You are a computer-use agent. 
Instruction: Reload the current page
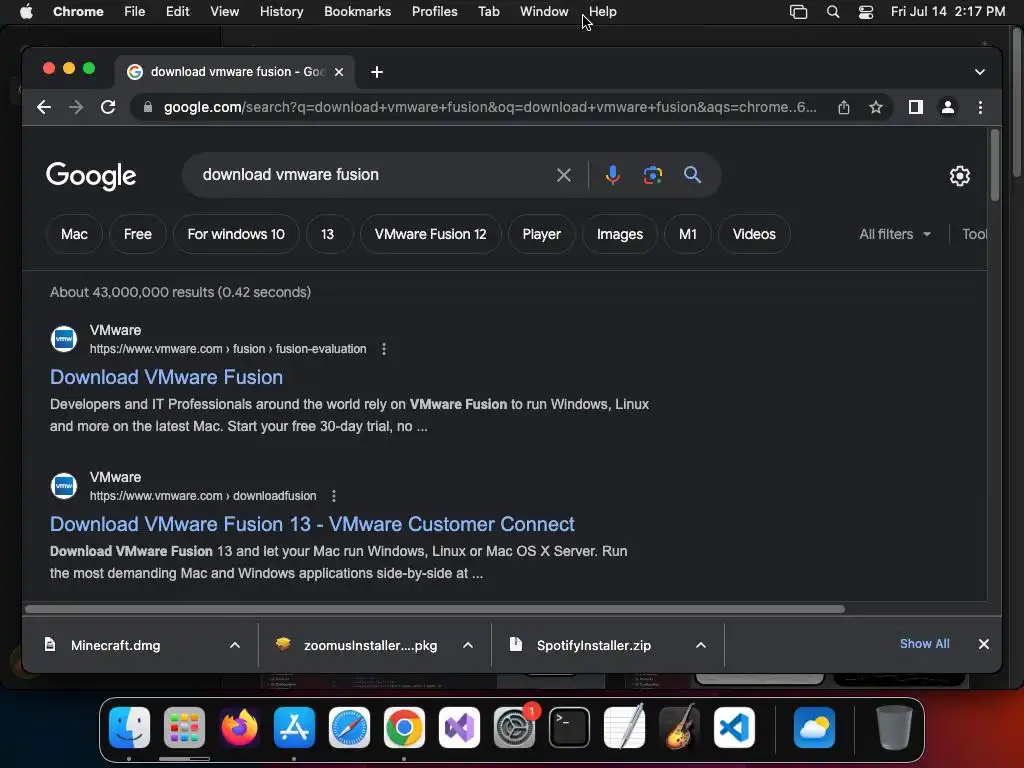coord(108,107)
